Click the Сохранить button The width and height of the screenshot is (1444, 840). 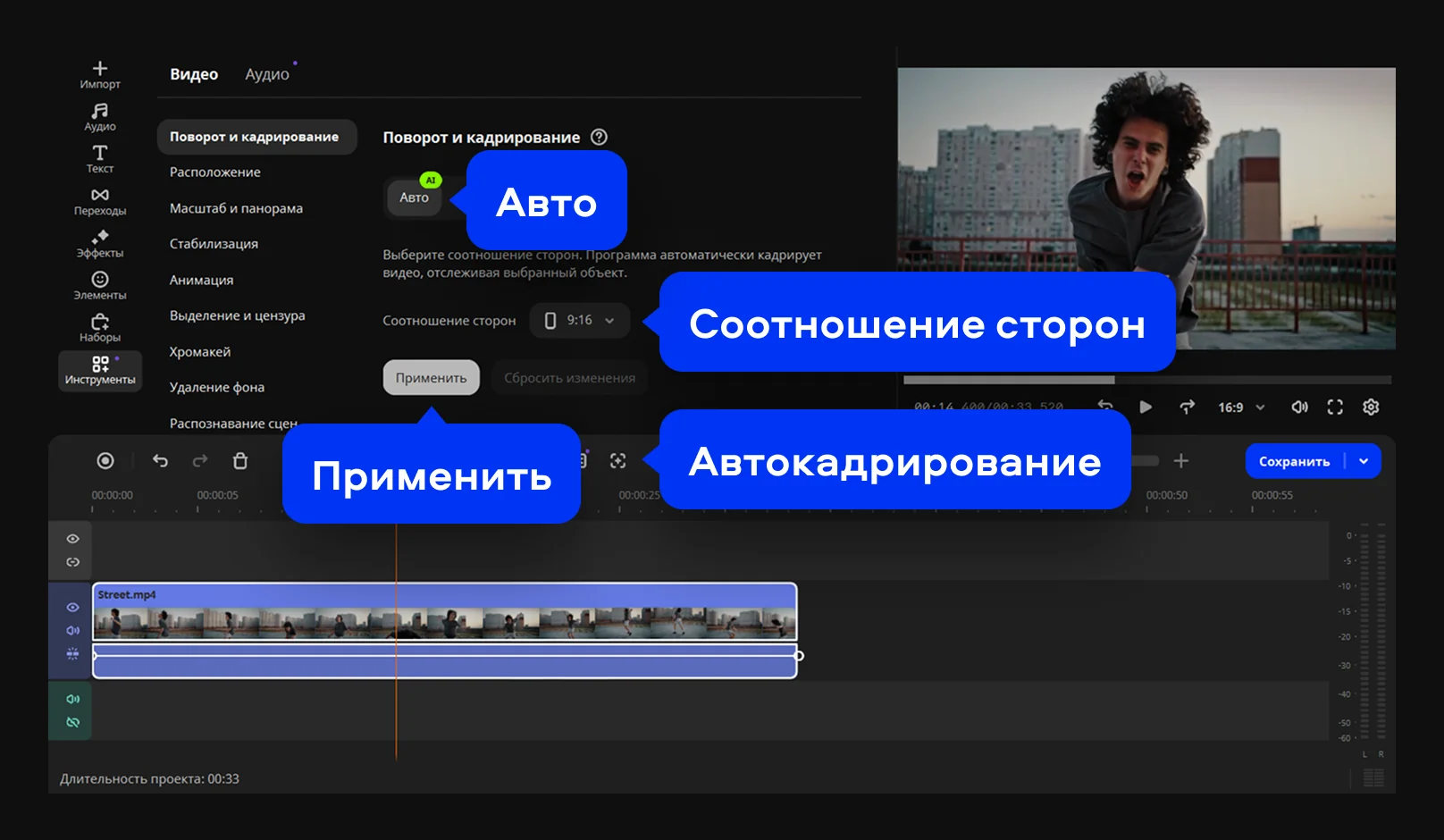tap(1294, 462)
